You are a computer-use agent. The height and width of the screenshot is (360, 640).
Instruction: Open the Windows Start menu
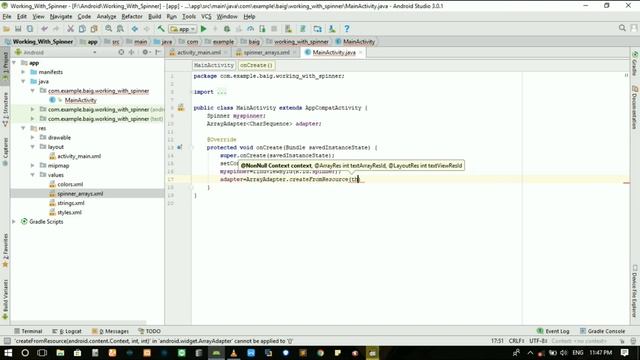[x=8, y=353]
